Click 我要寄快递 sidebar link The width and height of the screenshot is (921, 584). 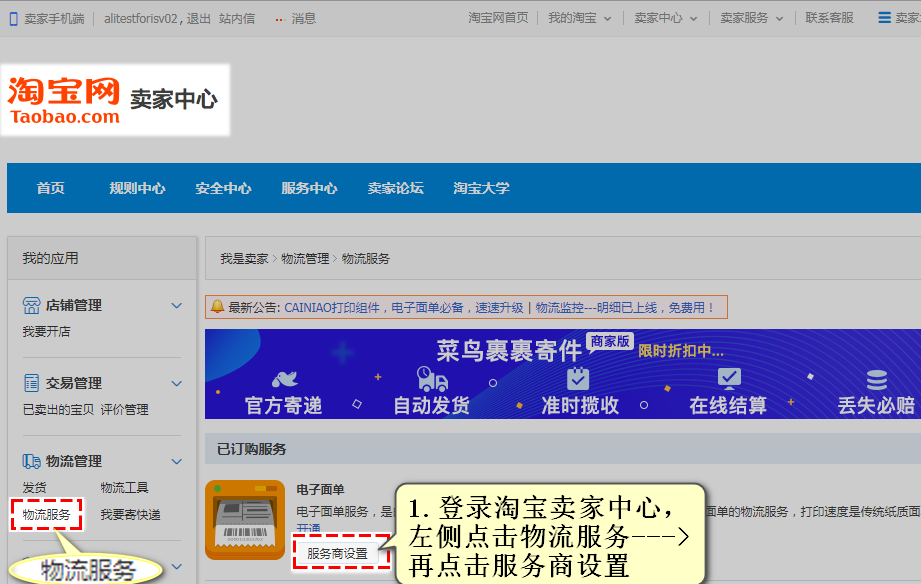click(x=130, y=515)
